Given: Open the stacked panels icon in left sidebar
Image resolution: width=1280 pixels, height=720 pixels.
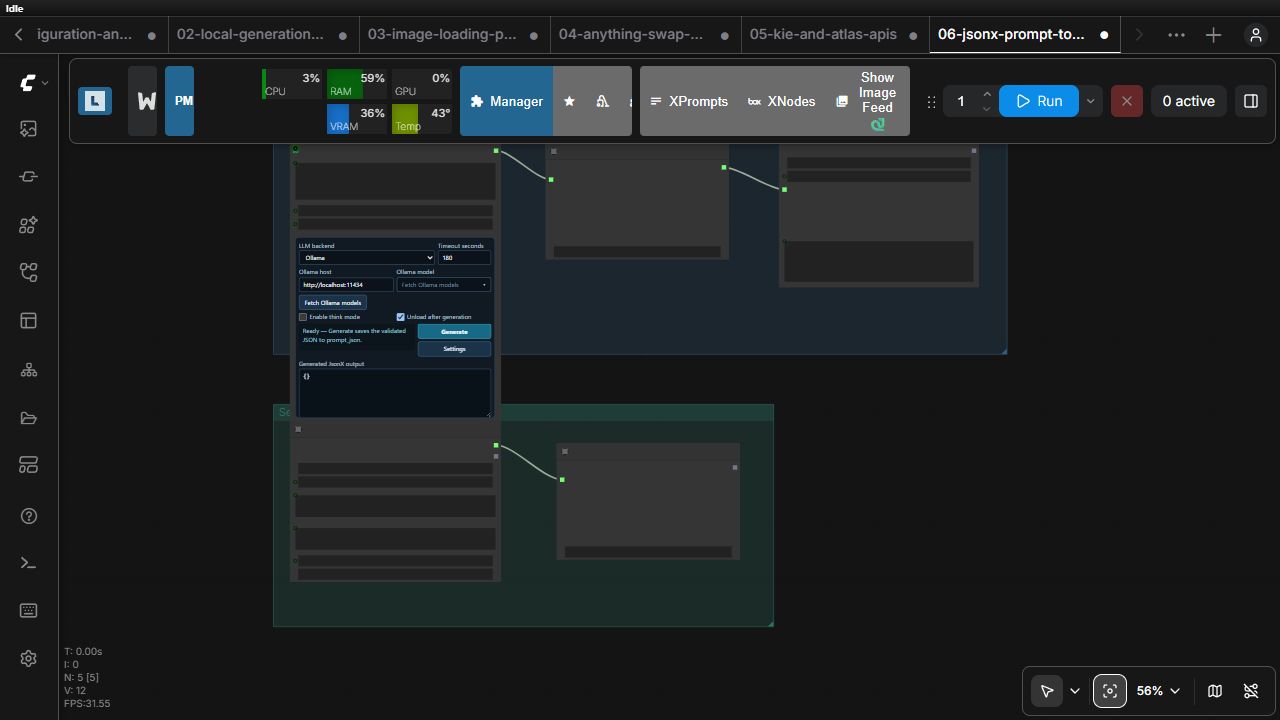Looking at the screenshot, I should click(x=28, y=466).
